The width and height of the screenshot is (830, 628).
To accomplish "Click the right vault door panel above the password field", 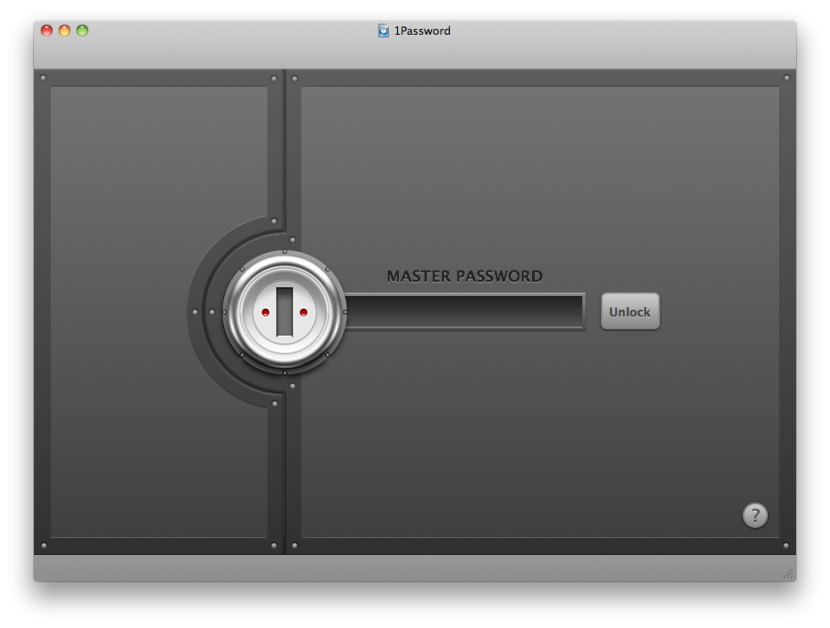I will pyautogui.click(x=540, y=170).
